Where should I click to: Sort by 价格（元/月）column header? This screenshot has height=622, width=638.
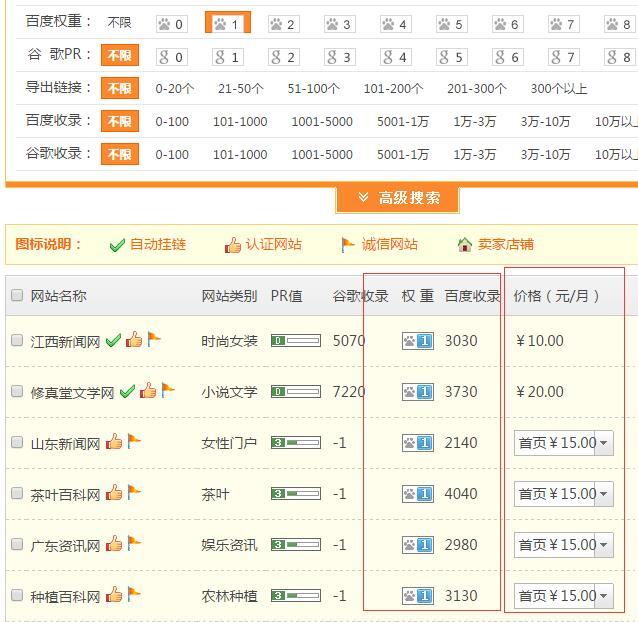tap(556, 296)
